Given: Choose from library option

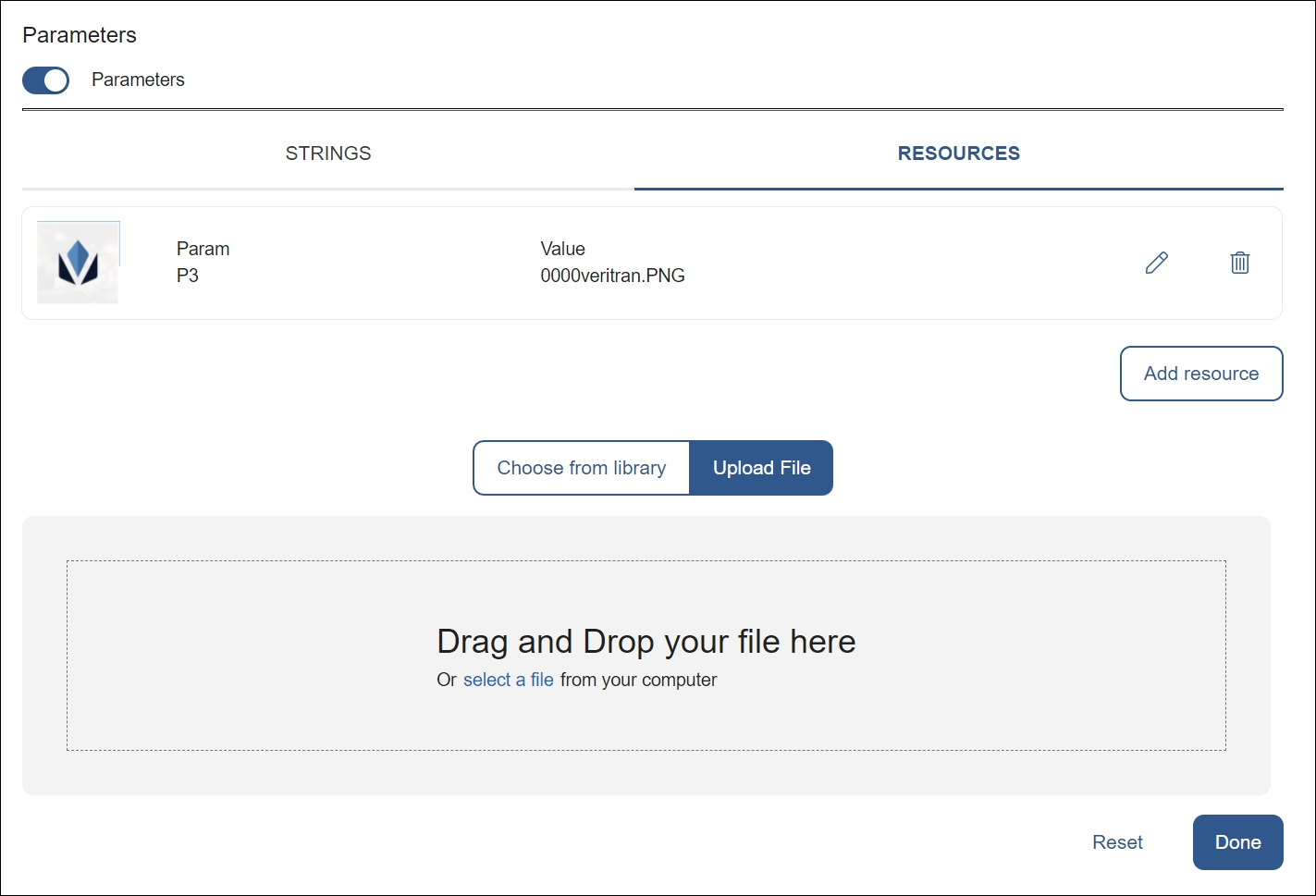Looking at the screenshot, I should 581,468.
